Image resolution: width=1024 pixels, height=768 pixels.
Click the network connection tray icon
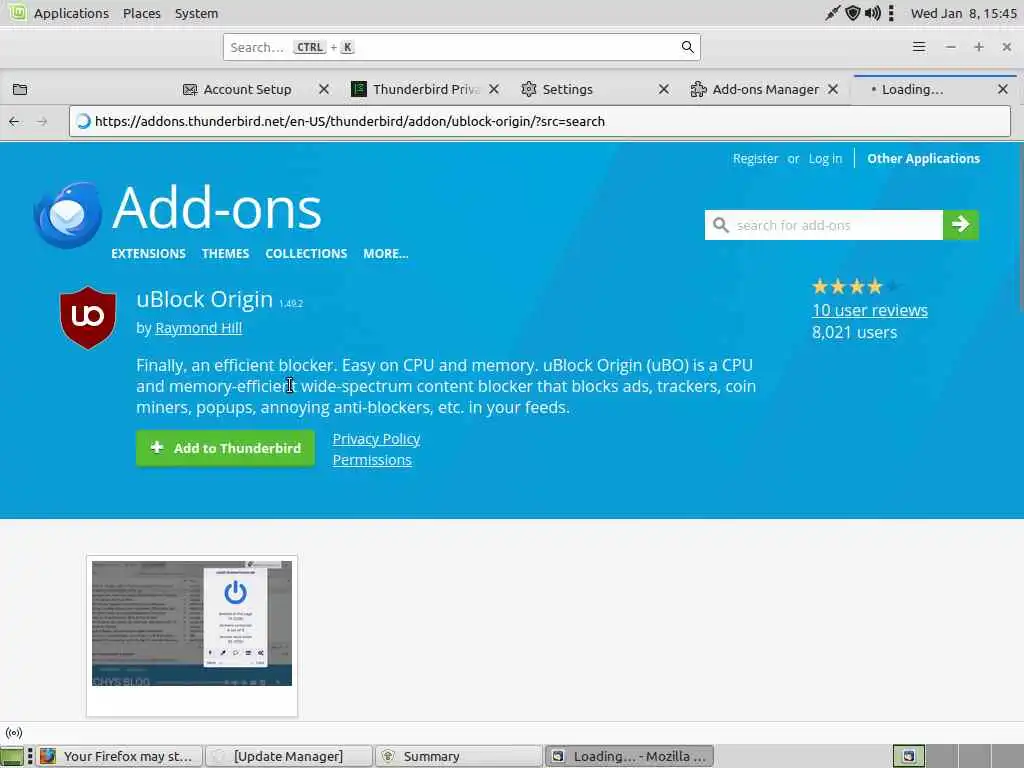coord(833,13)
